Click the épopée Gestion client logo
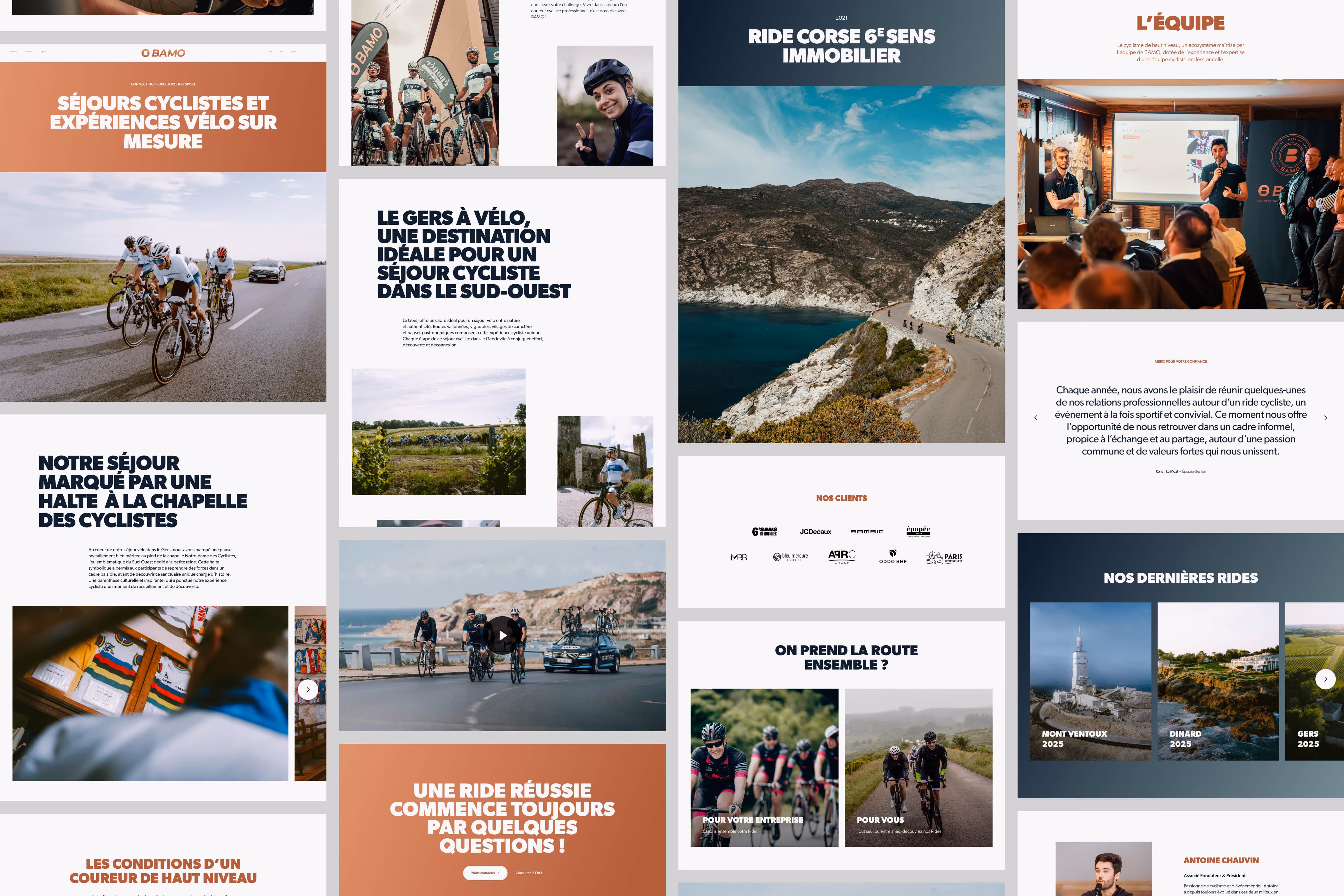Image resolution: width=1344 pixels, height=896 pixels. [918, 532]
